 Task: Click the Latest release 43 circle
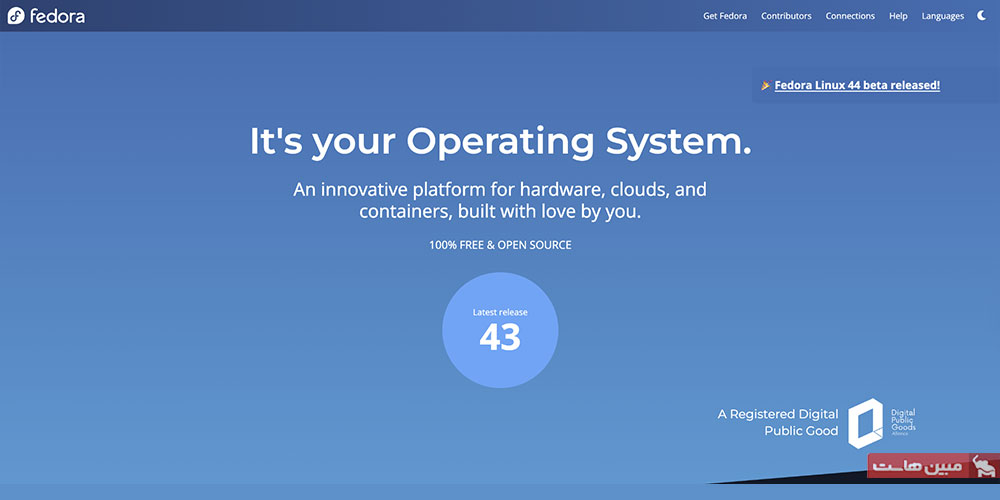pyautogui.click(x=500, y=330)
